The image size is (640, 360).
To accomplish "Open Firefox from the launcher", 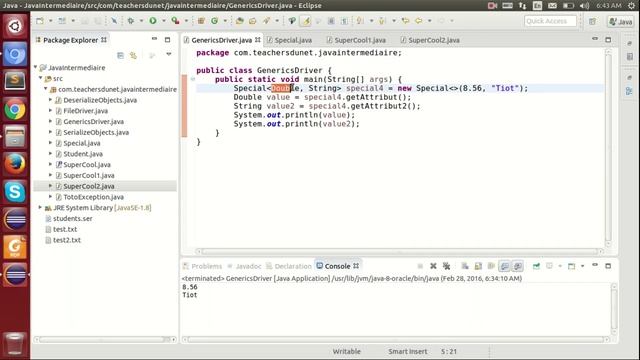I will [15, 164].
